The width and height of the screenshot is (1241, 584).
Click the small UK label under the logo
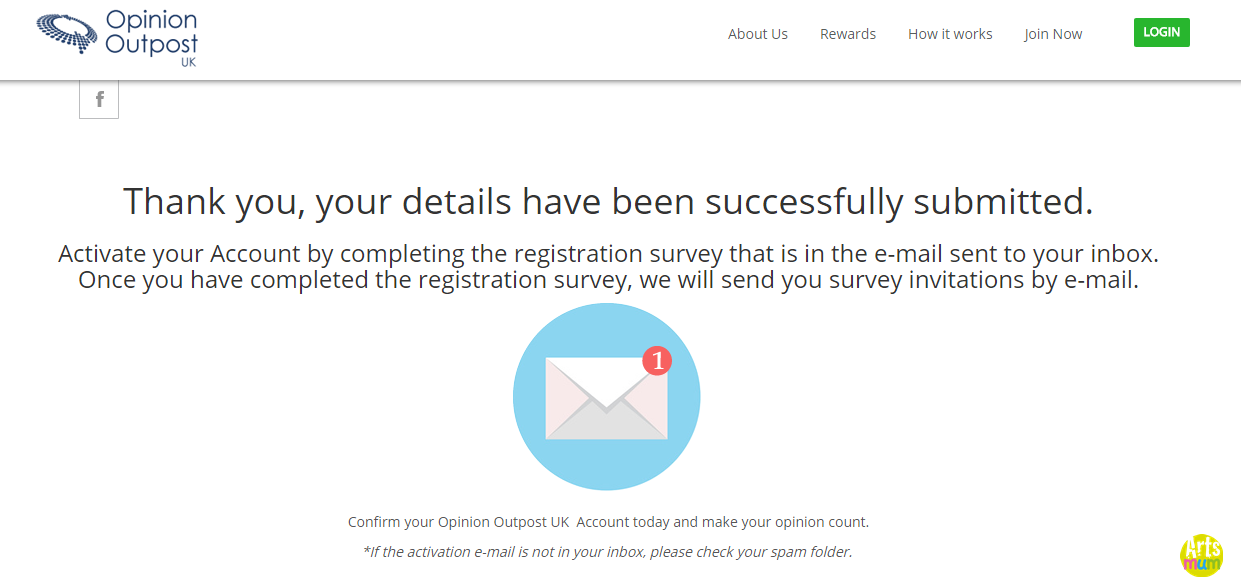coord(189,61)
